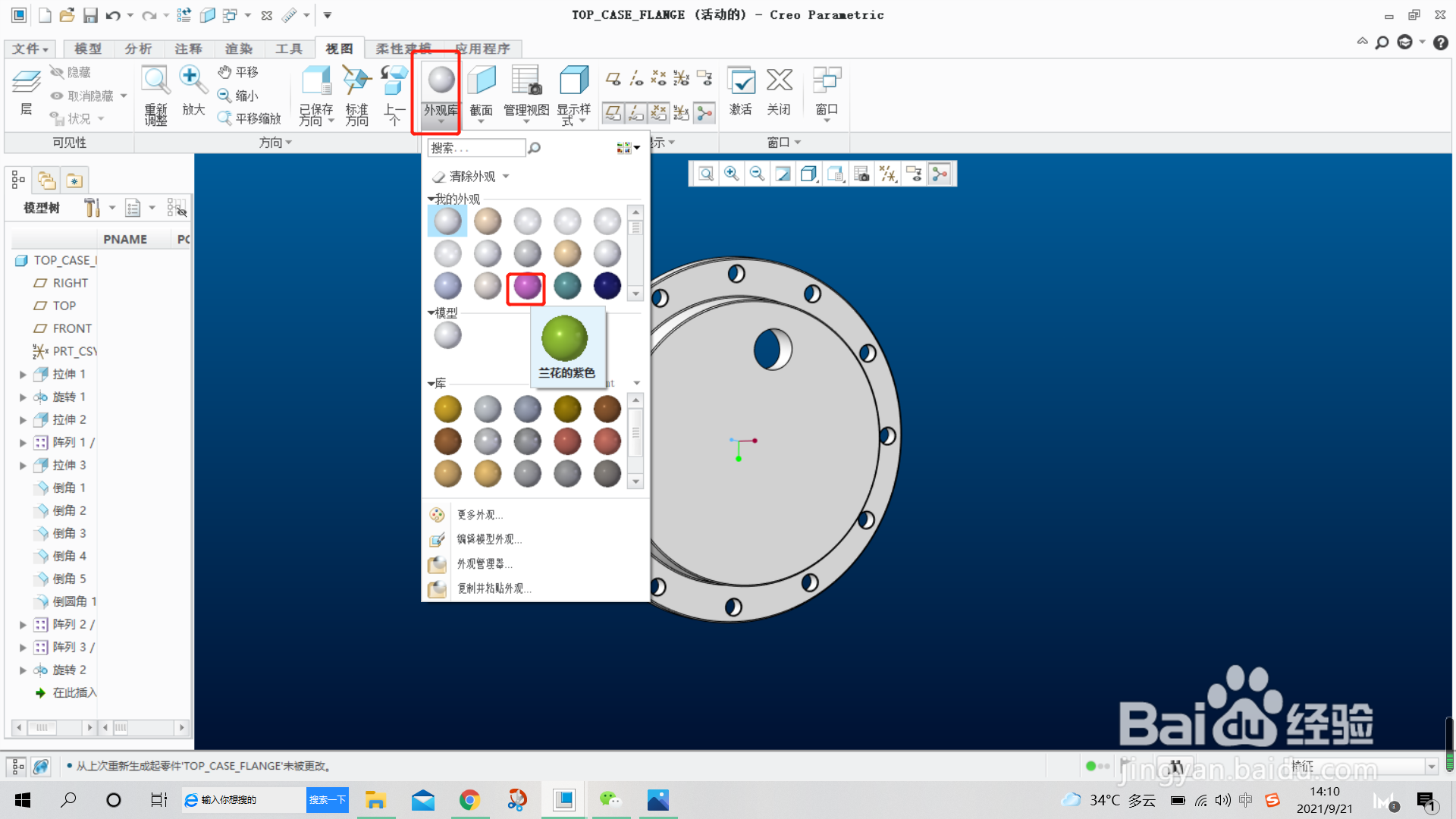Select the 平移 pan tool
This screenshot has width=1456, height=819.
pos(238,72)
